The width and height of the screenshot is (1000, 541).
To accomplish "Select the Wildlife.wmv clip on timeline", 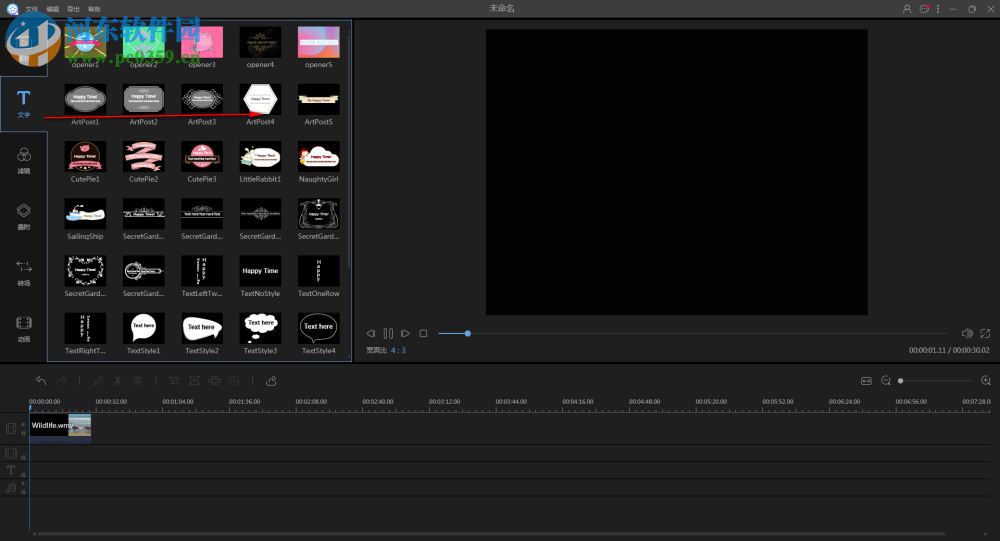I will [60, 426].
